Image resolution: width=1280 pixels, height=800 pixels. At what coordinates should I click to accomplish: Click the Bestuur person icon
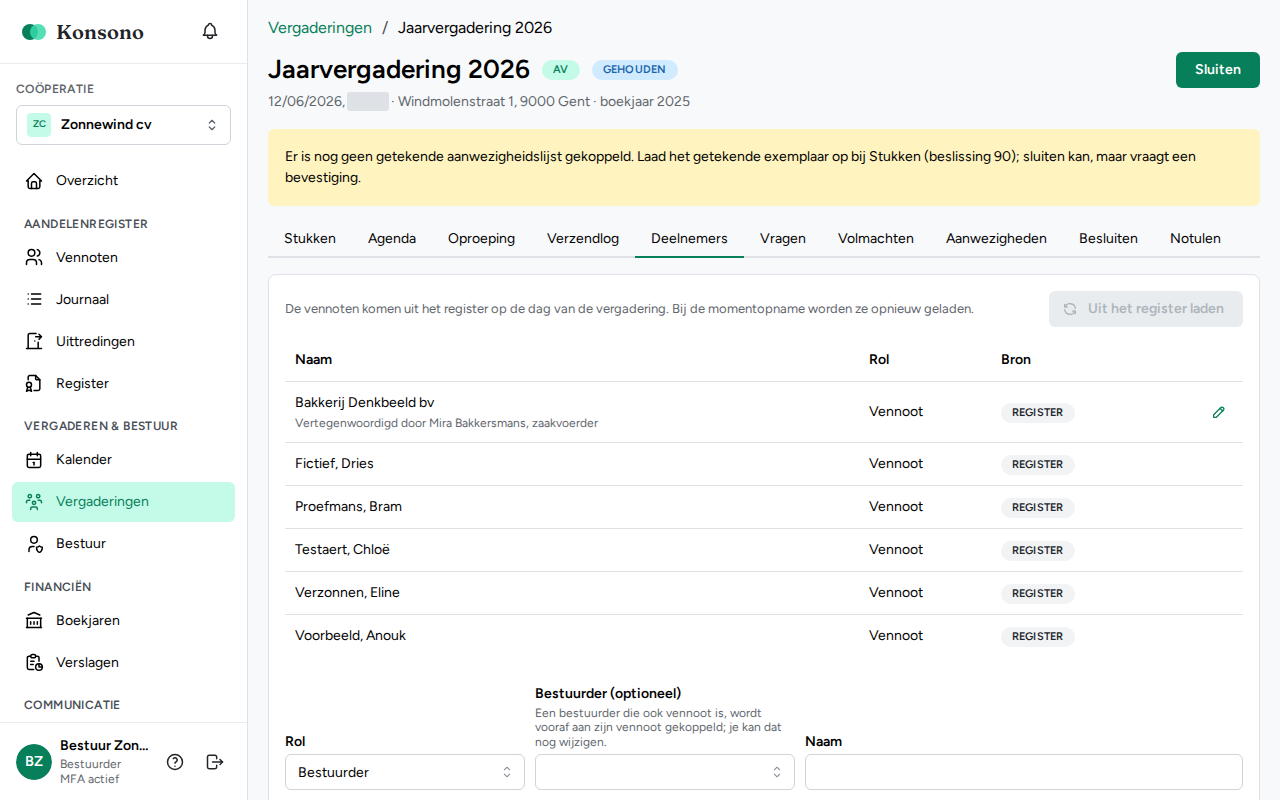34,544
